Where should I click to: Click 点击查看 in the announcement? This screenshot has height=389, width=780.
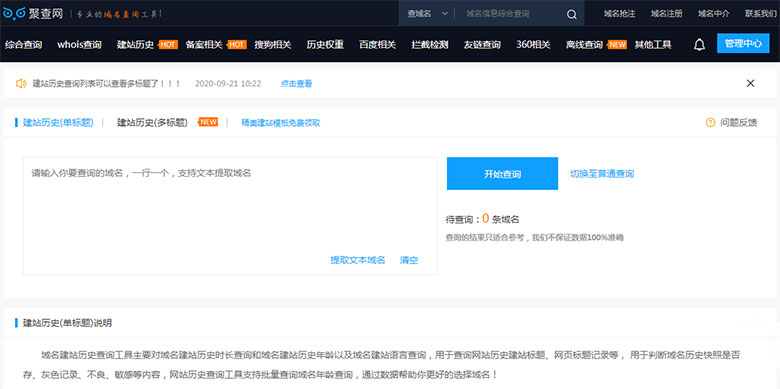pos(296,84)
